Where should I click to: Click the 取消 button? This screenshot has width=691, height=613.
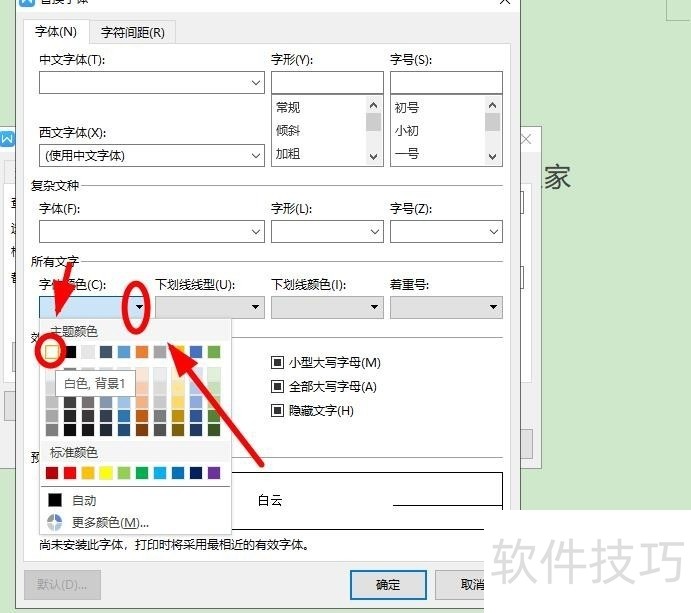[460, 585]
